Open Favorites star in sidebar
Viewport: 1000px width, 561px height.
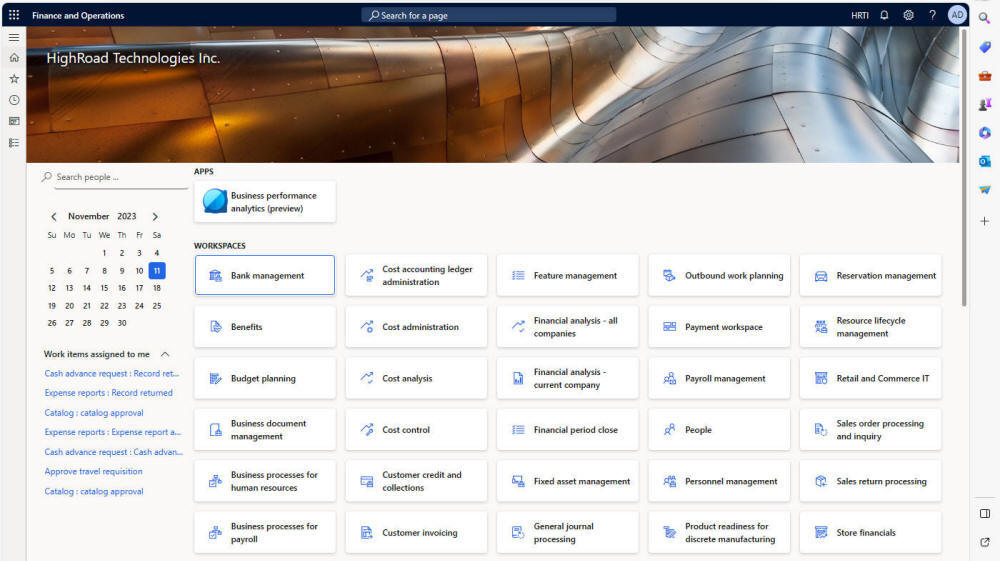[14, 79]
